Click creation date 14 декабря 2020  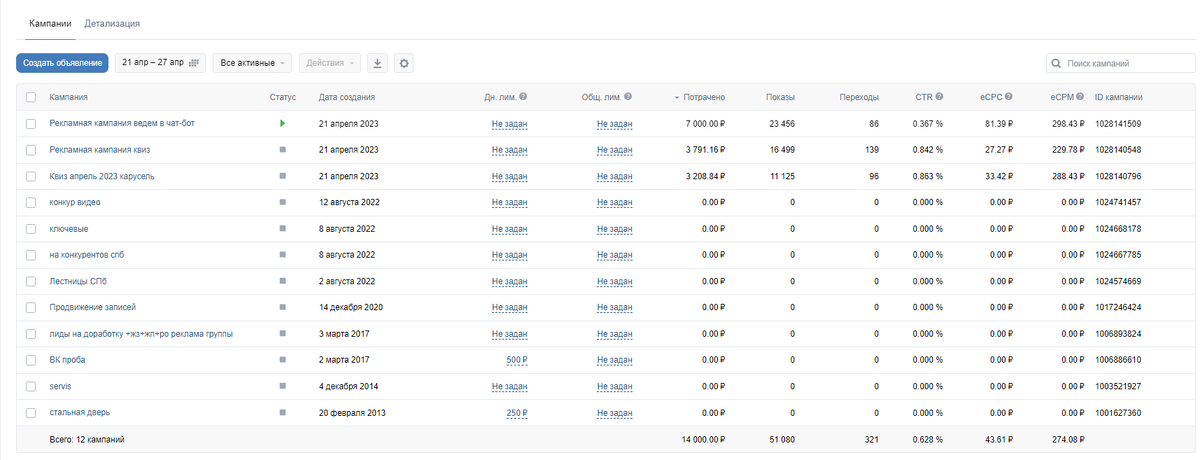pos(351,307)
